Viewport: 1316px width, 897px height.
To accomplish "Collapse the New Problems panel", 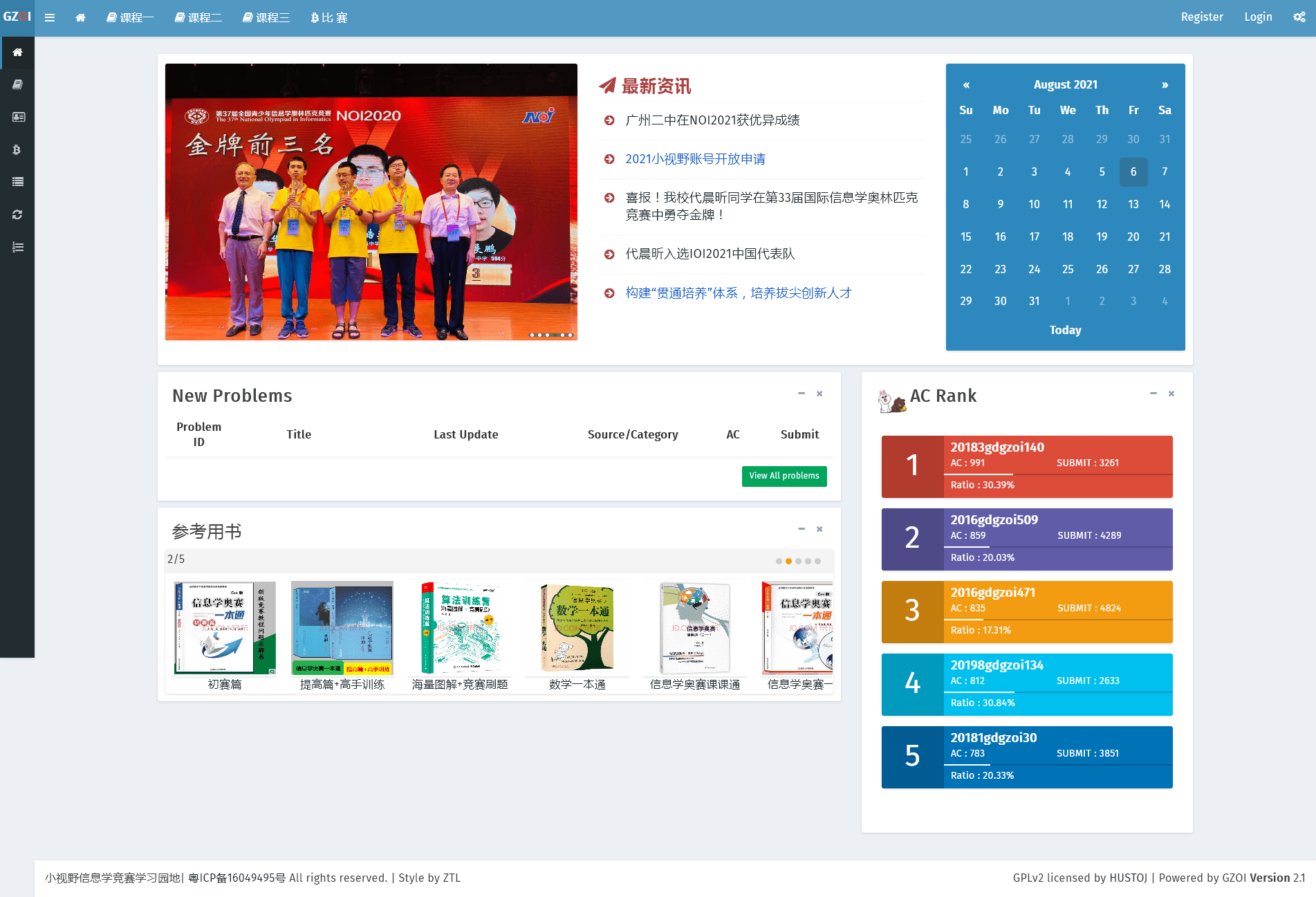I will pos(801,394).
